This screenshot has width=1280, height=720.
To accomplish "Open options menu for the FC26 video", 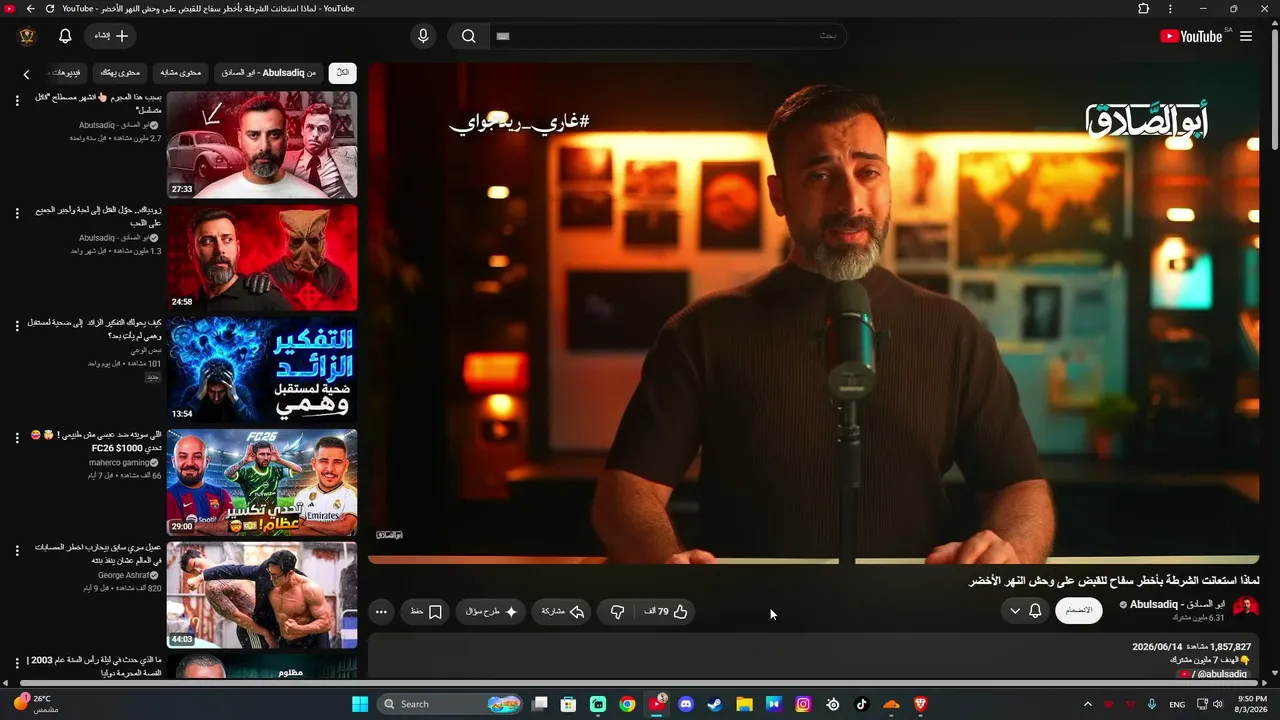I will pyautogui.click(x=17, y=438).
